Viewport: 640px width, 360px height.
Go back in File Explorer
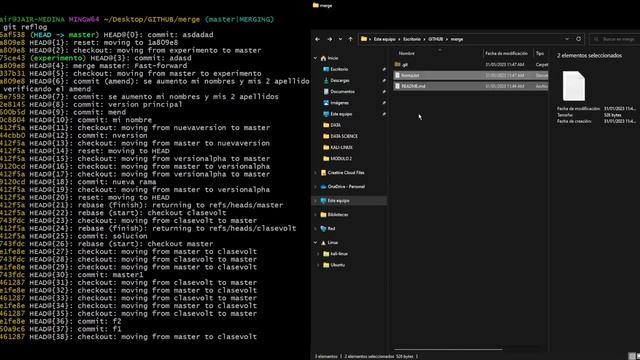point(317,39)
